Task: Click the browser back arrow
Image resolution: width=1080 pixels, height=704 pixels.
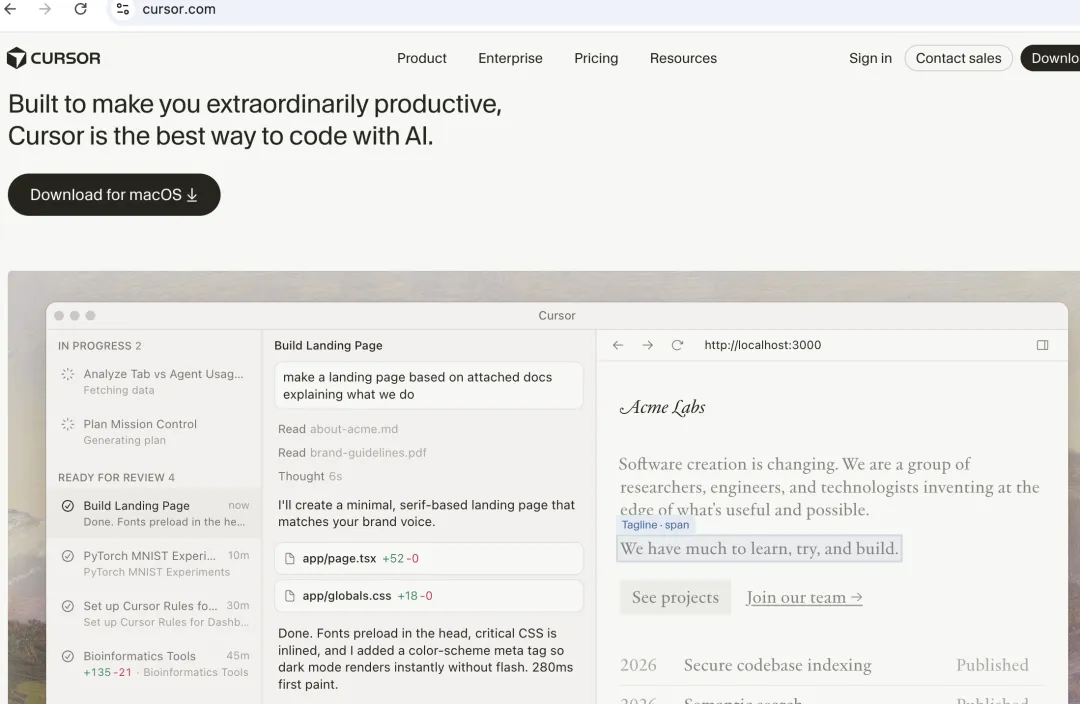Action: [x=10, y=9]
